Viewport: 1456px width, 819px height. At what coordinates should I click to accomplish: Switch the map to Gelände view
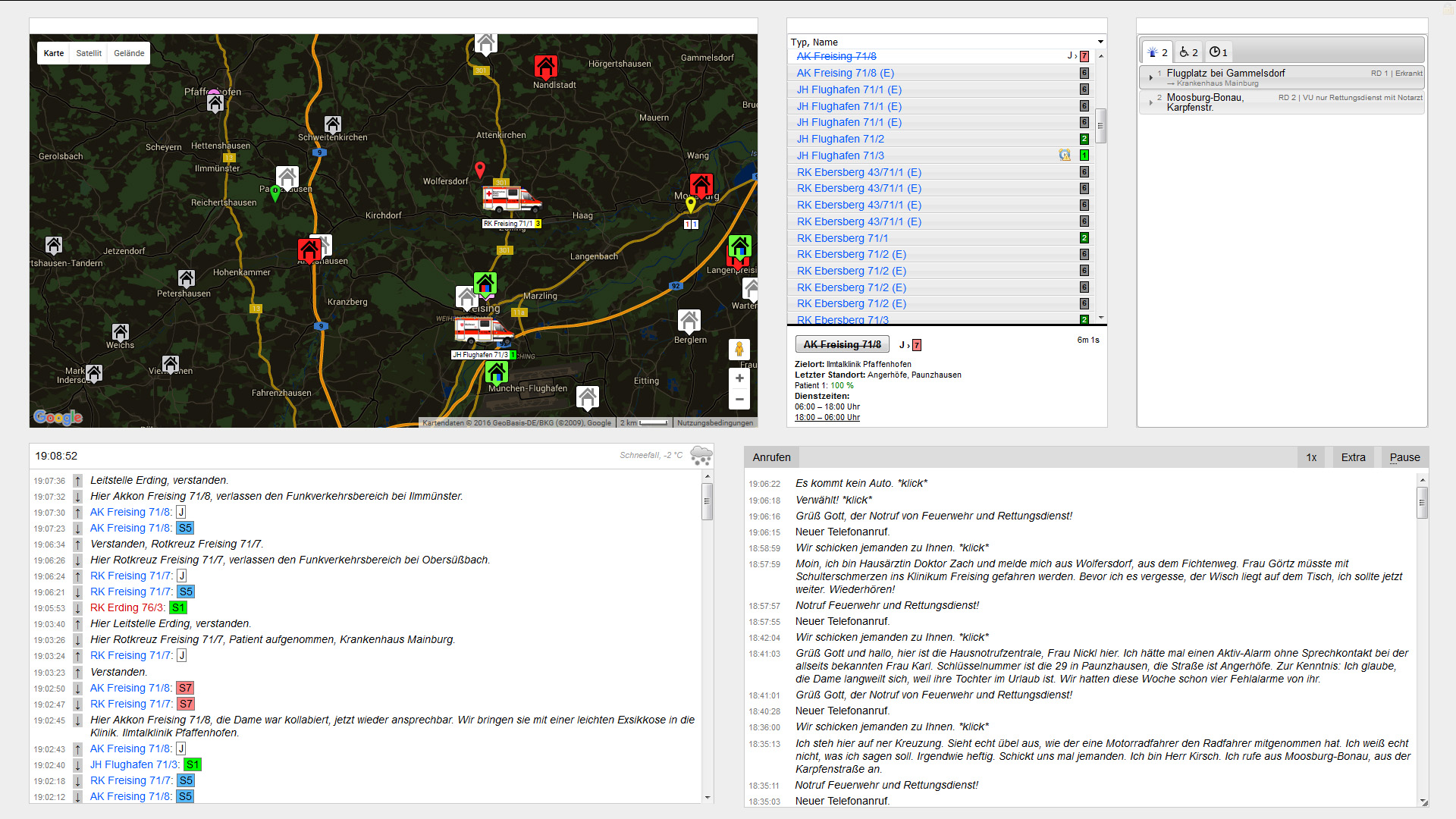tap(129, 53)
